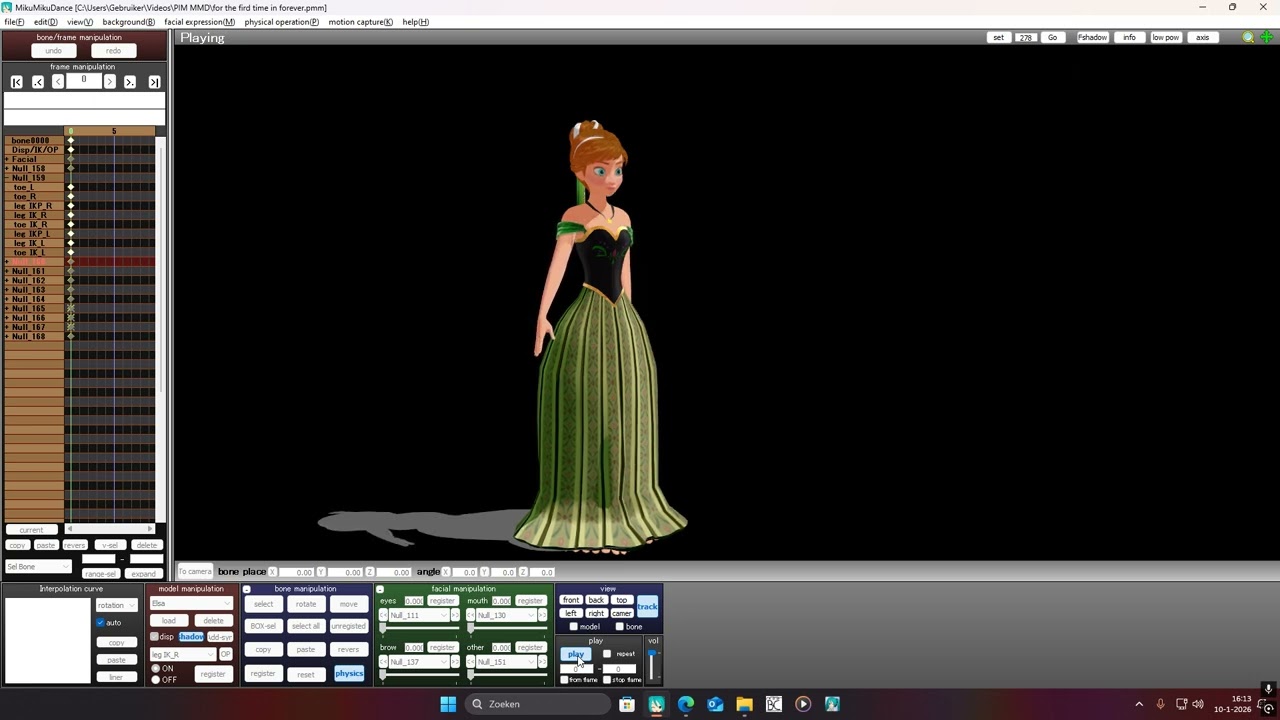
Task: Click the track view button
Action: coord(647,607)
